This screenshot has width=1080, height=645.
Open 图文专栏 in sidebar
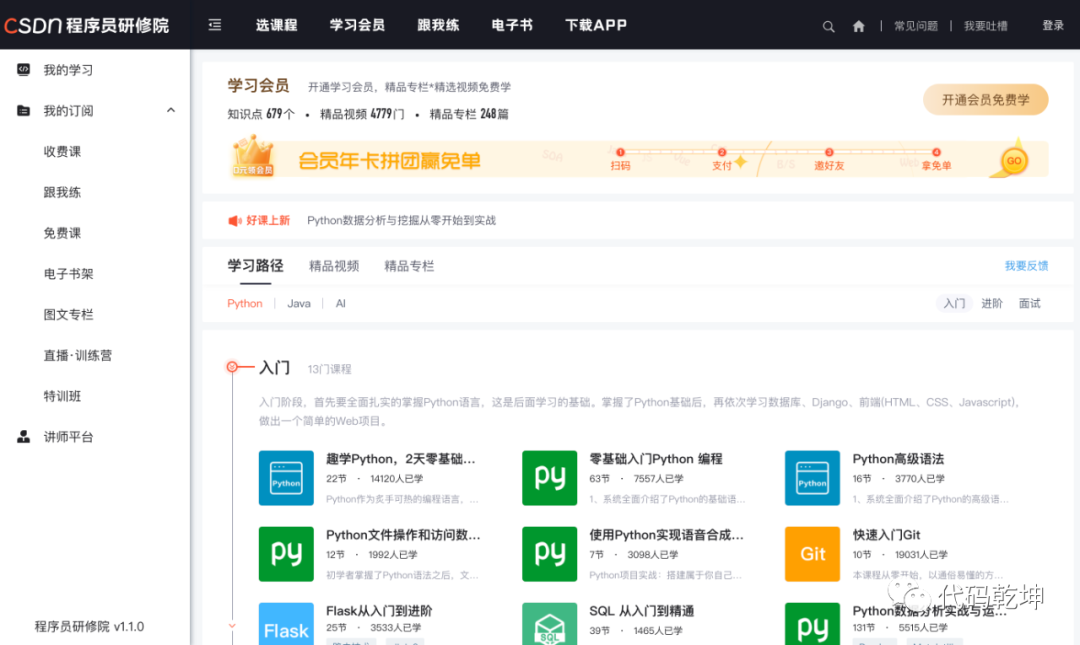(x=68, y=314)
